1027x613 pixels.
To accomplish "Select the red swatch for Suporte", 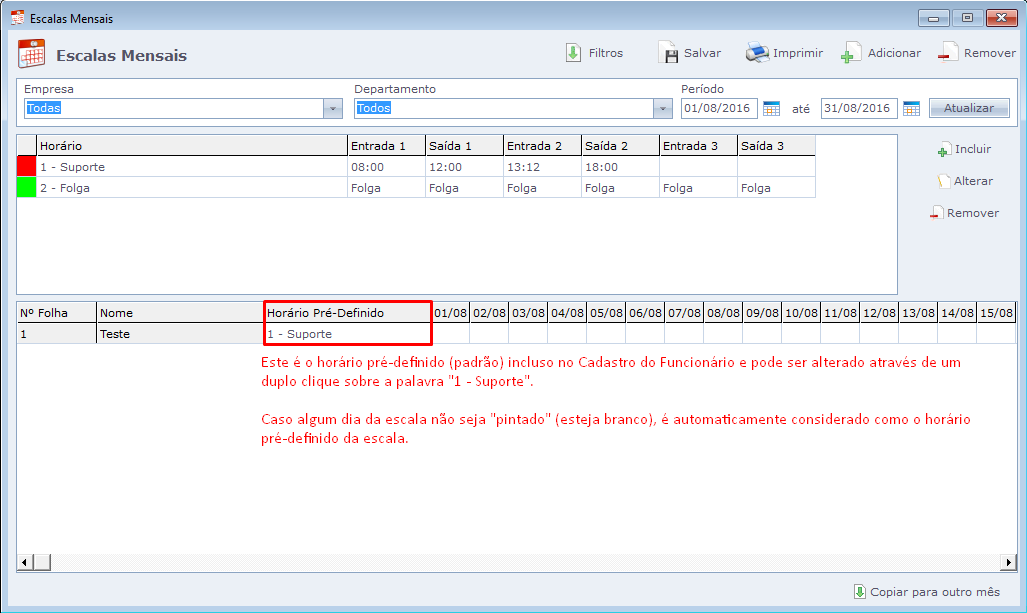I will click(x=26, y=167).
